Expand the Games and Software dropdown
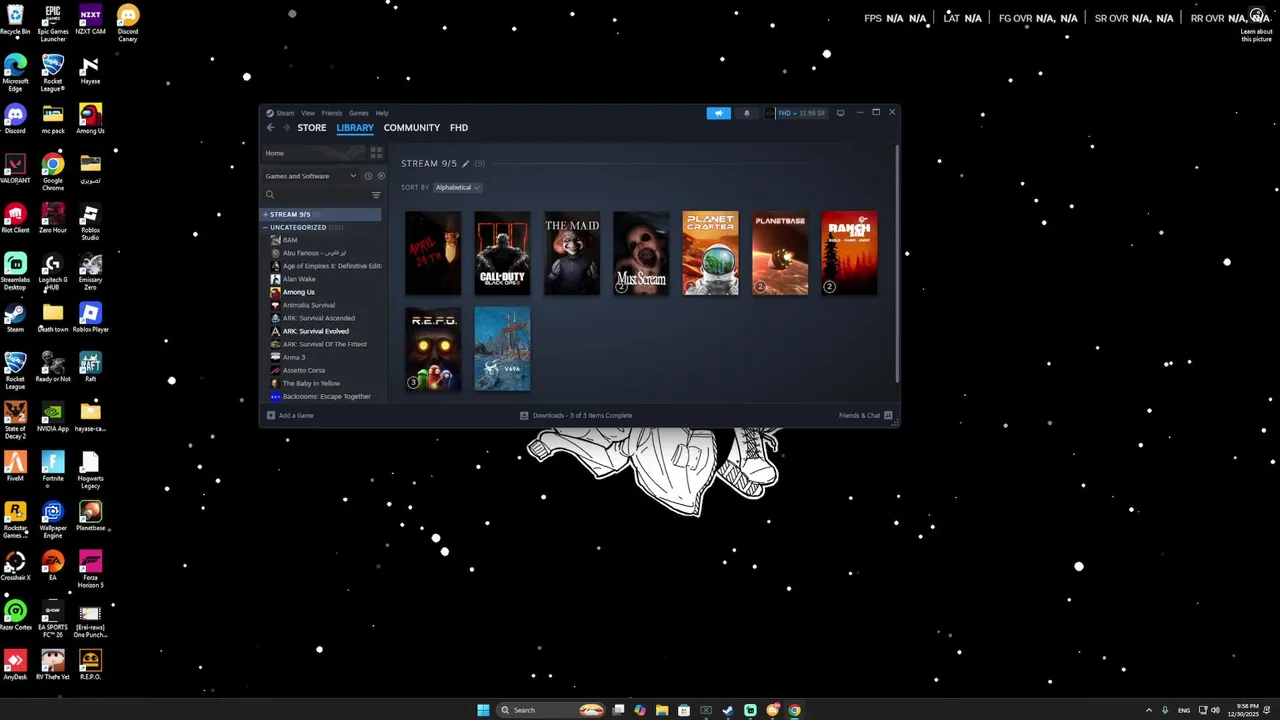1280x720 pixels. pyautogui.click(x=311, y=176)
